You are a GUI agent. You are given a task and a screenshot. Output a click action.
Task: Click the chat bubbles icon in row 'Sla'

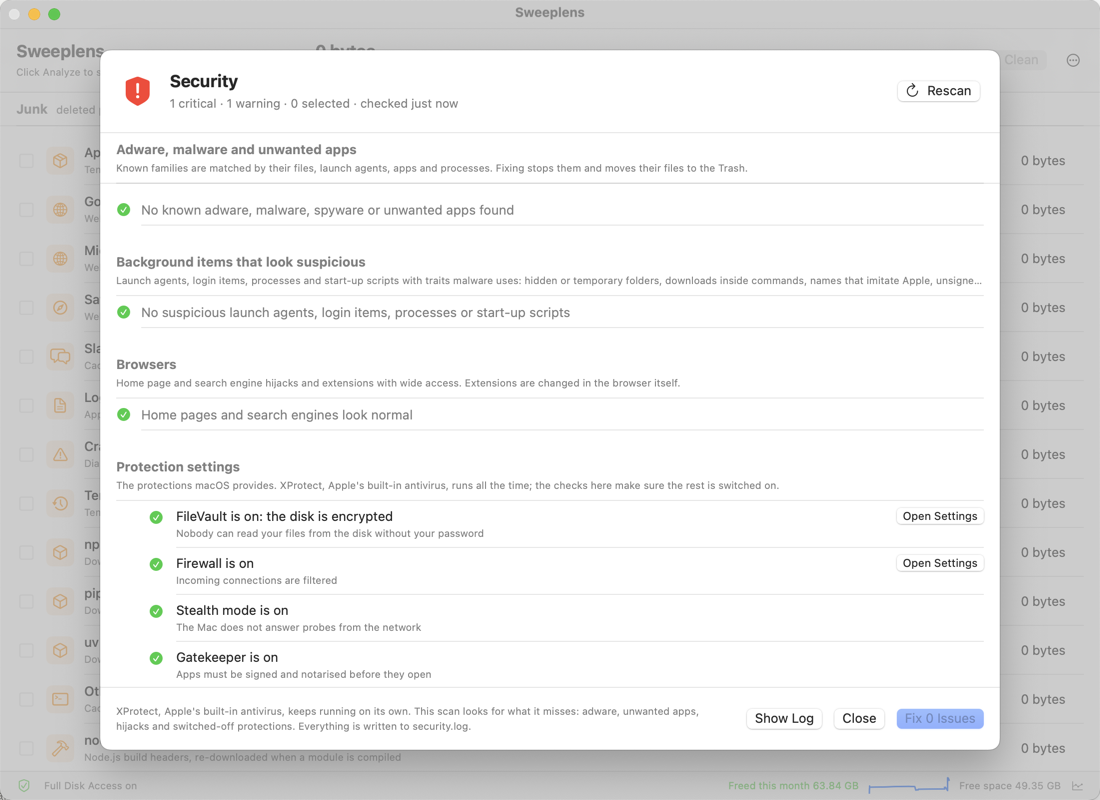[60, 356]
